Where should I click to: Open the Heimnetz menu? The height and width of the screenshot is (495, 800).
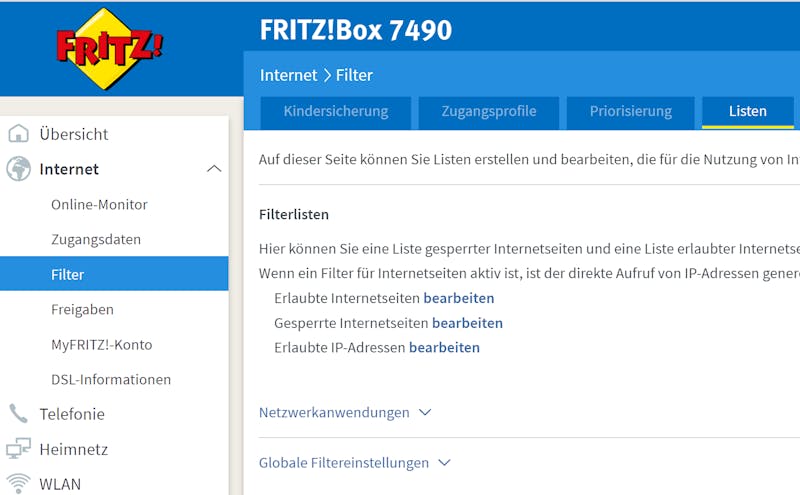click(73, 449)
